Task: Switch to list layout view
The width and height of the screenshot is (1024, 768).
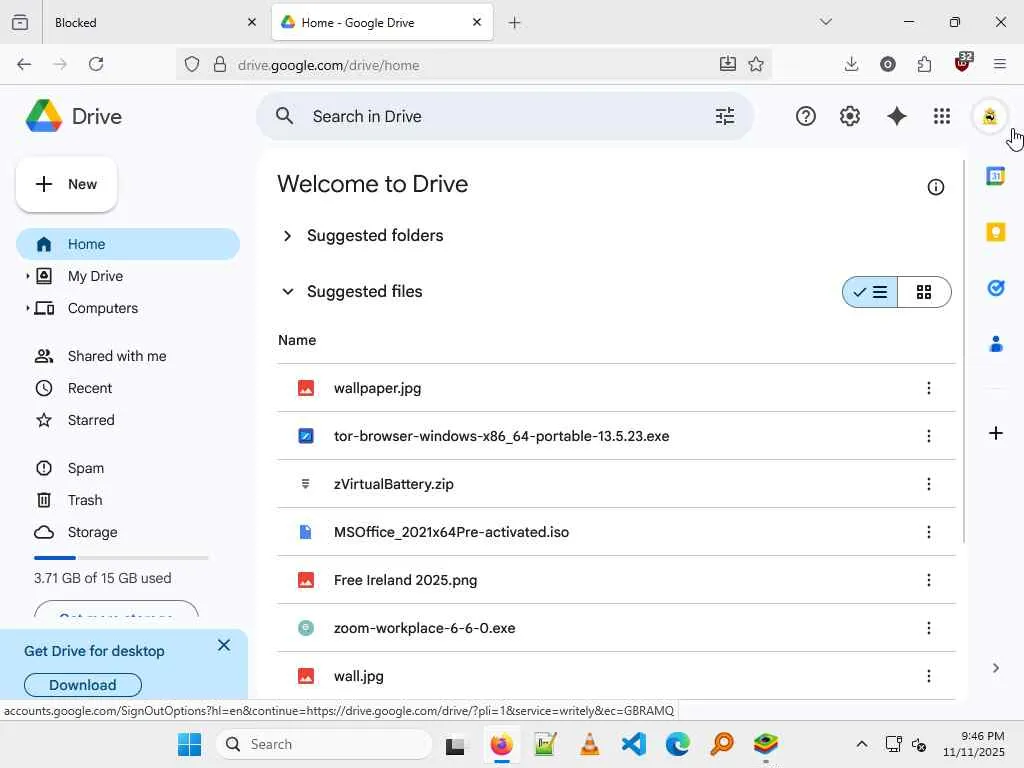Action: pyautogui.click(x=870, y=292)
